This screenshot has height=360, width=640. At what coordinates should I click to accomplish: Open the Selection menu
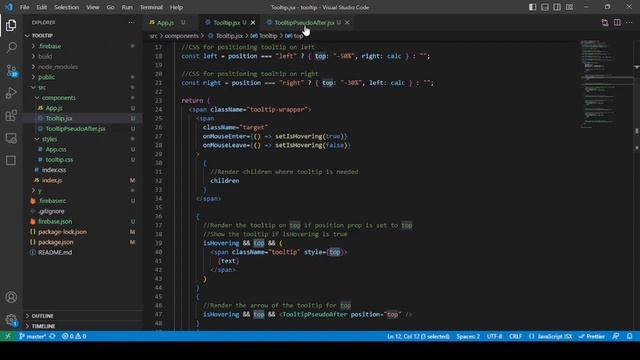(x=66, y=7)
